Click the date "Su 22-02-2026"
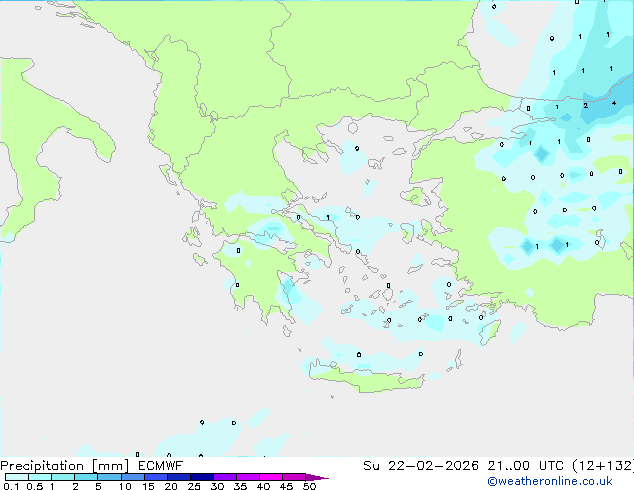This screenshot has height=490, width=634. (421, 466)
